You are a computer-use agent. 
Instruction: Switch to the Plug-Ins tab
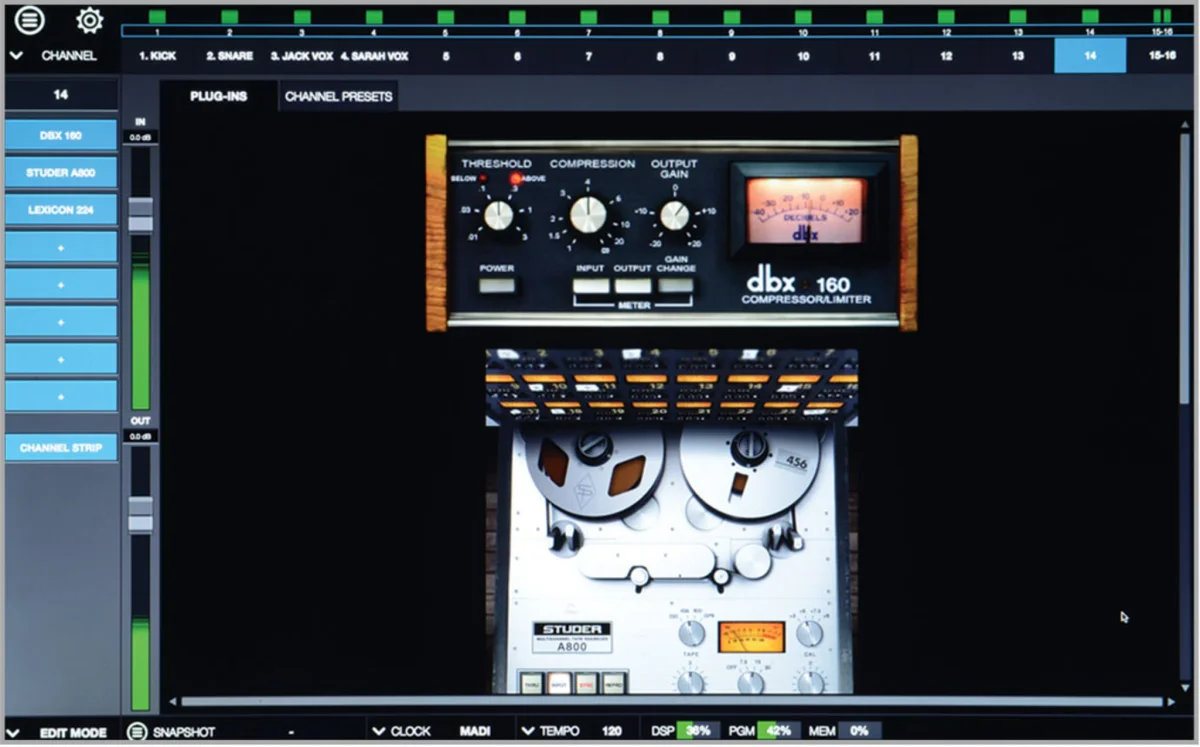point(219,96)
